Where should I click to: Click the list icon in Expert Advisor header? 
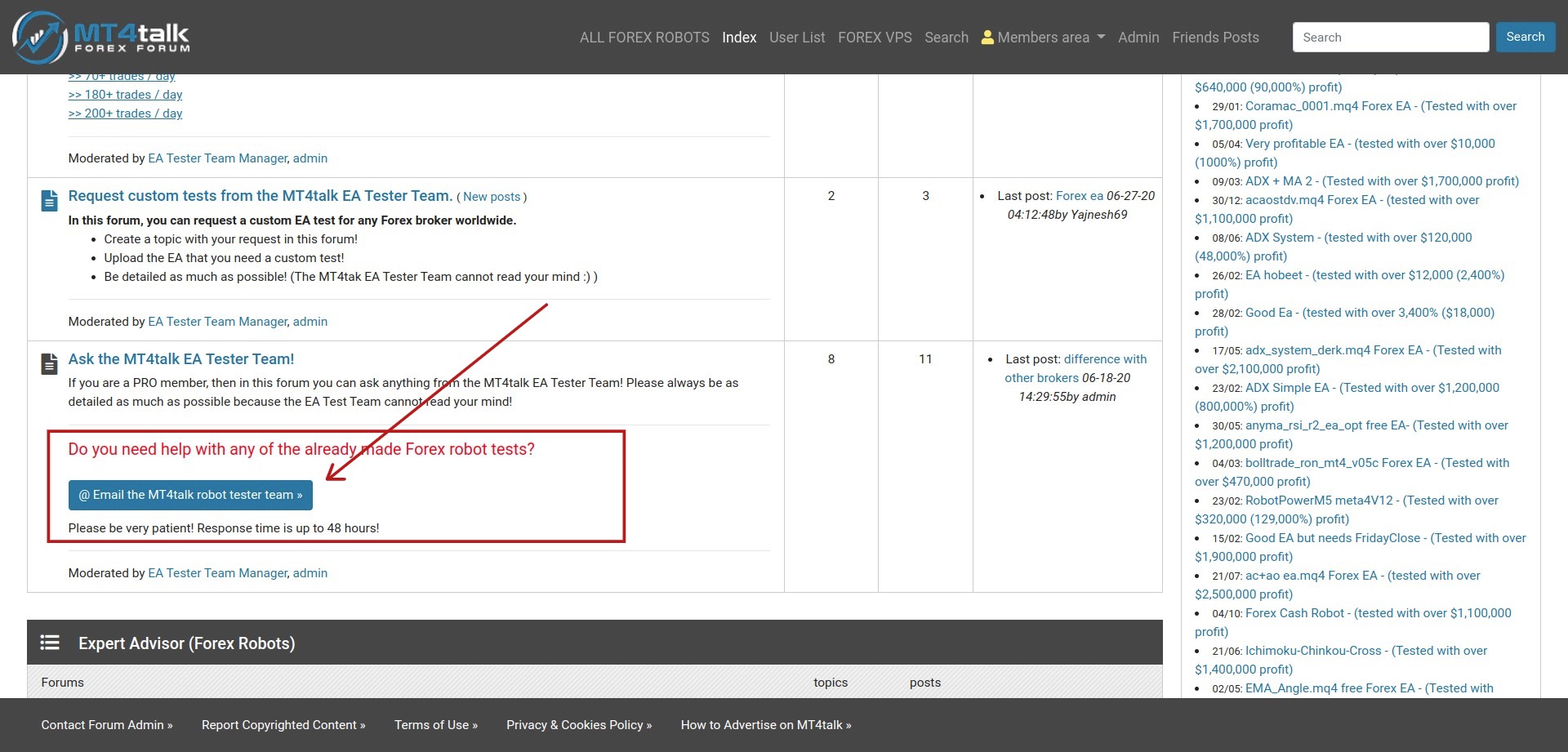pos(50,643)
